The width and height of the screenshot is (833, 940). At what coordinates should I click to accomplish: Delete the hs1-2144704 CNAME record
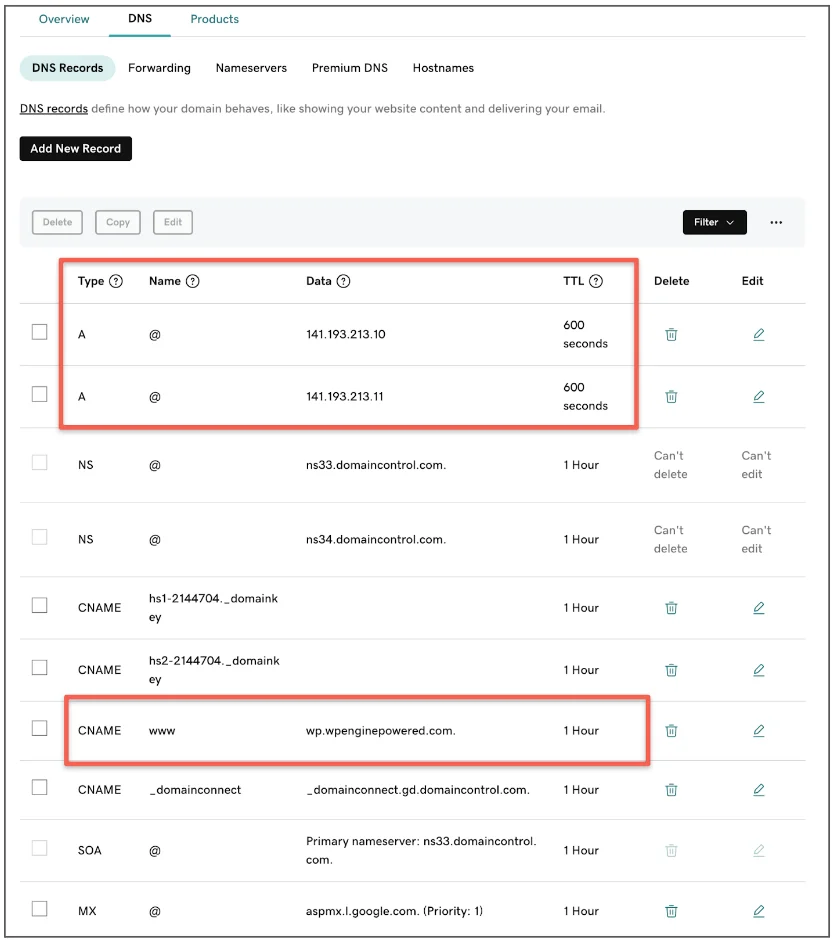(670, 607)
